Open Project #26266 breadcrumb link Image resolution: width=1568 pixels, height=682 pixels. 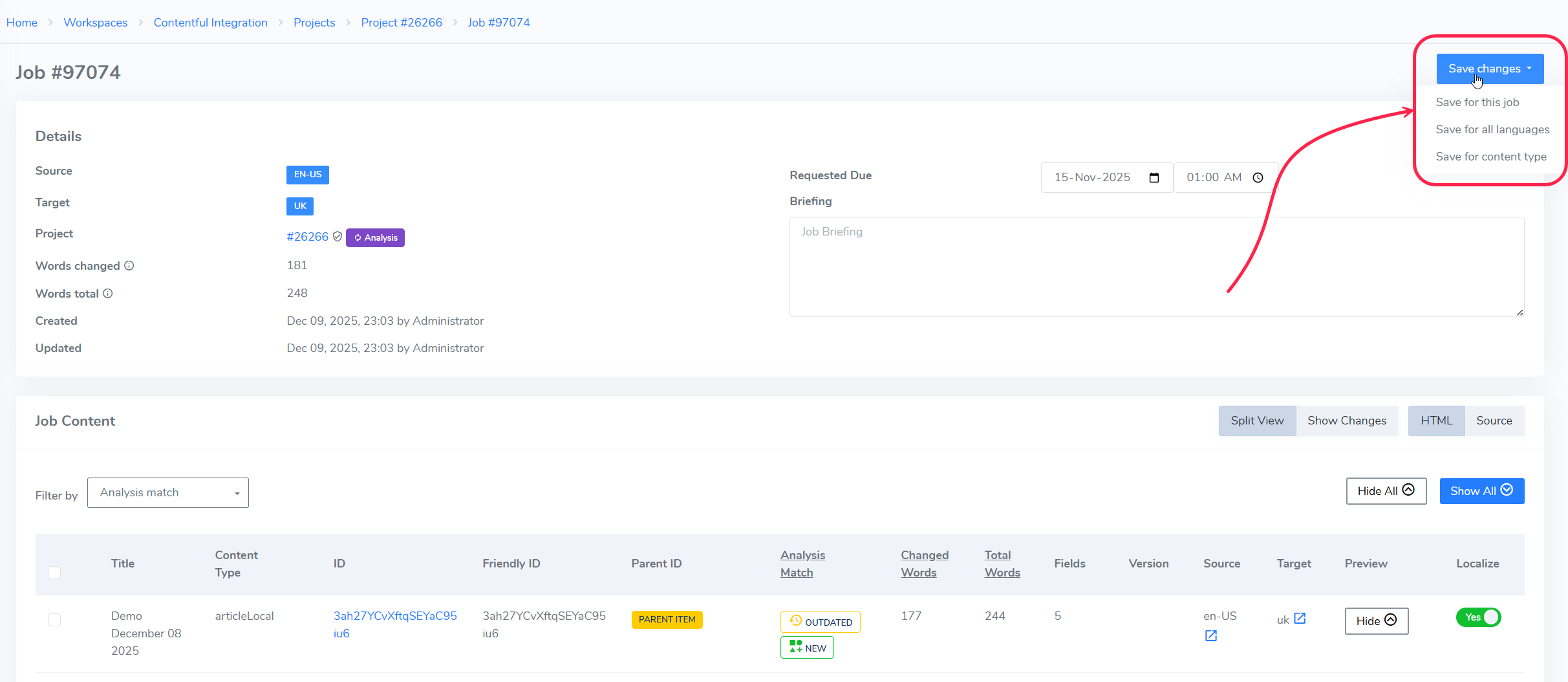[402, 23]
